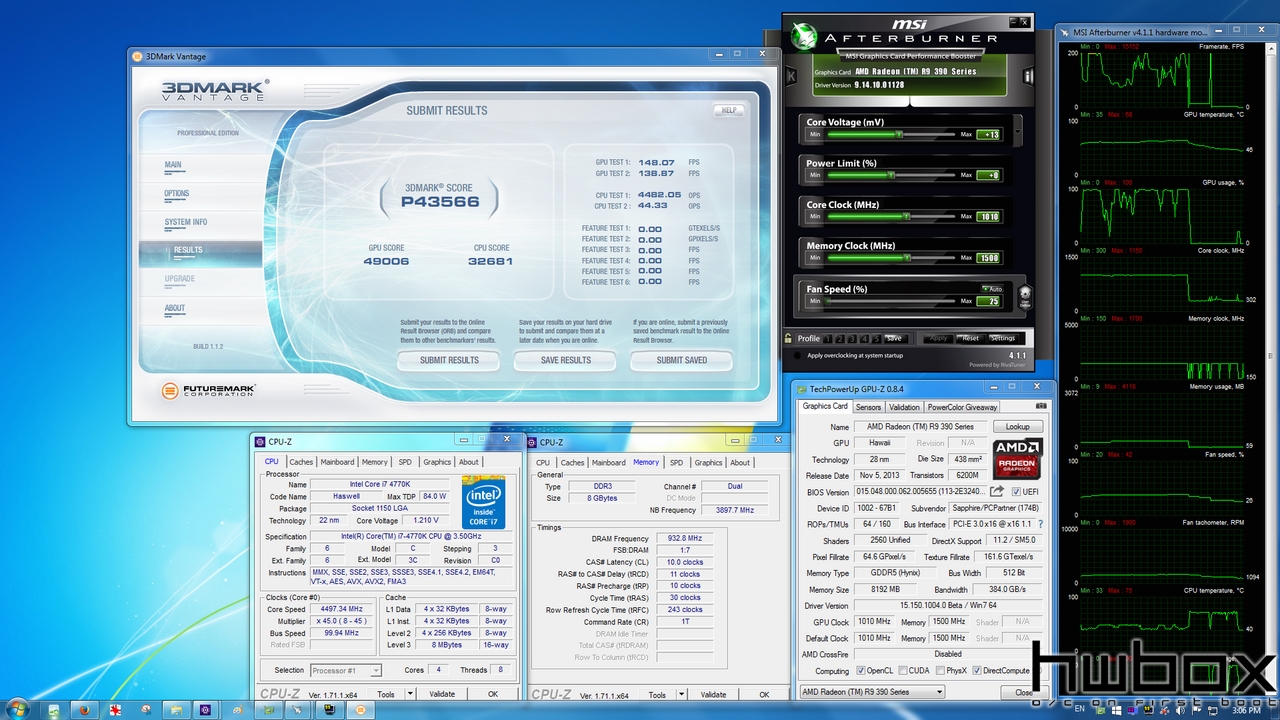The image size is (1280, 720).
Task: Expand the Core Voltage options arrow
Action: point(1019,130)
